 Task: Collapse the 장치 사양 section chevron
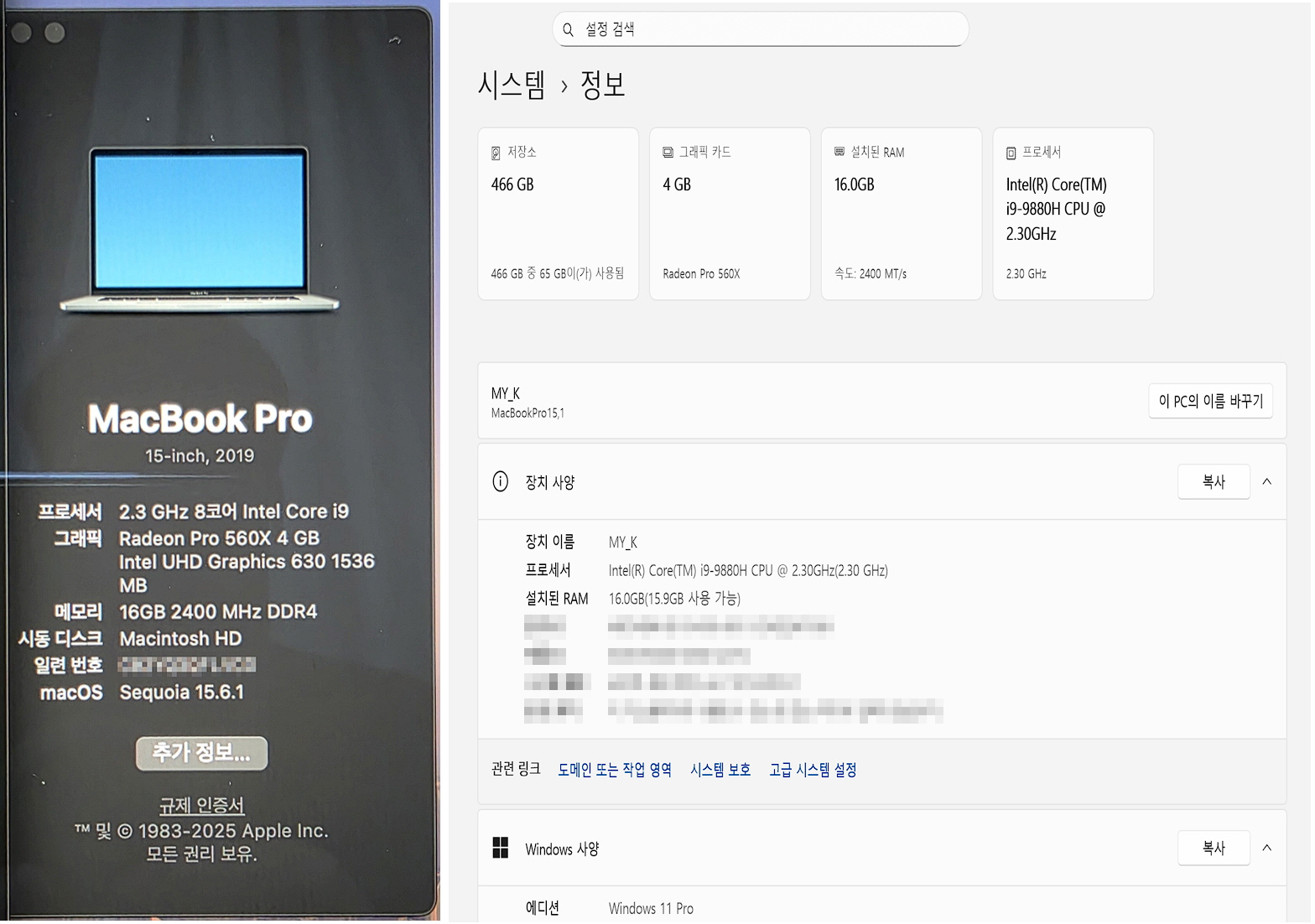click(1267, 482)
